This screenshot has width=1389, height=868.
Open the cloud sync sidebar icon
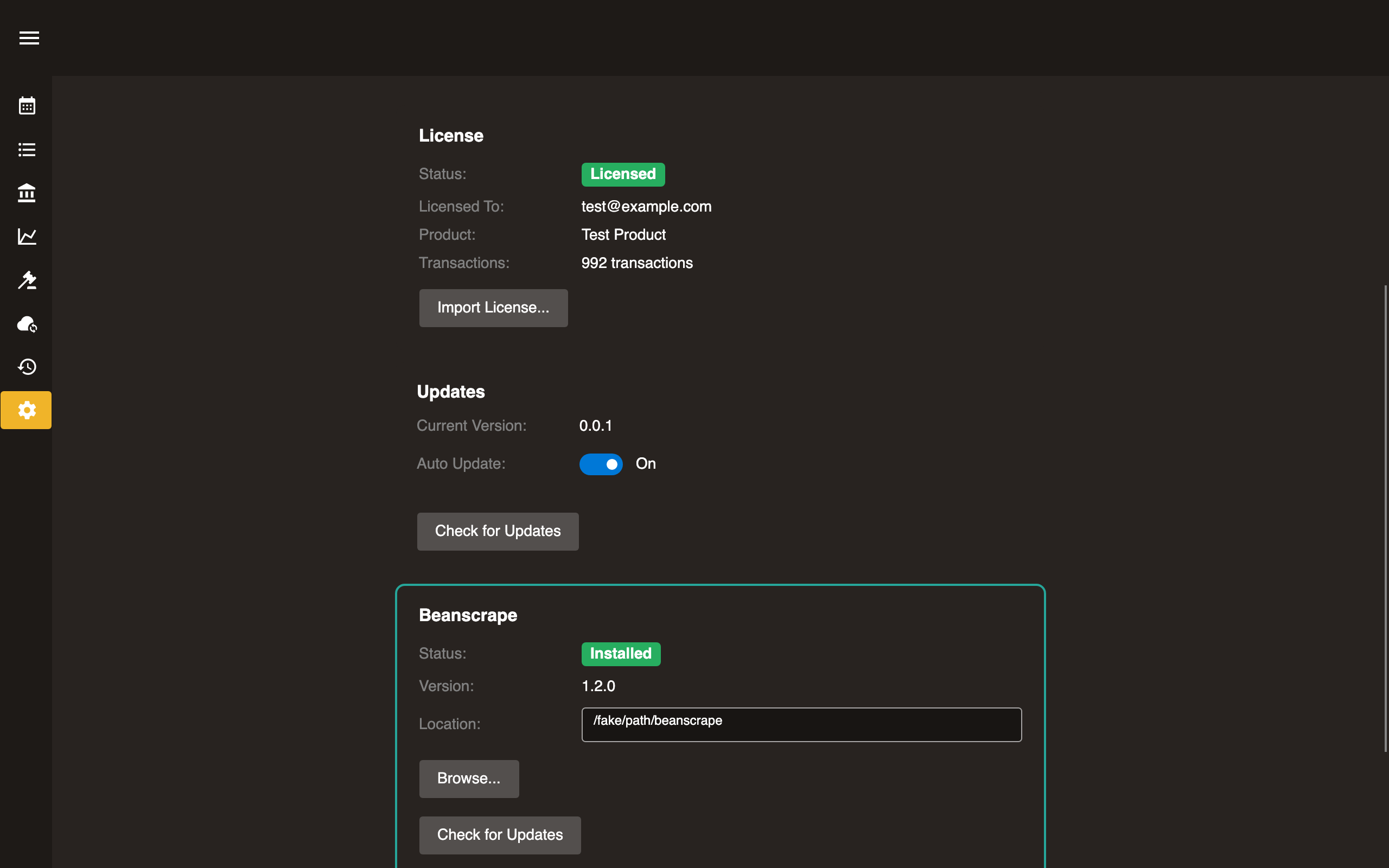pyautogui.click(x=27, y=324)
